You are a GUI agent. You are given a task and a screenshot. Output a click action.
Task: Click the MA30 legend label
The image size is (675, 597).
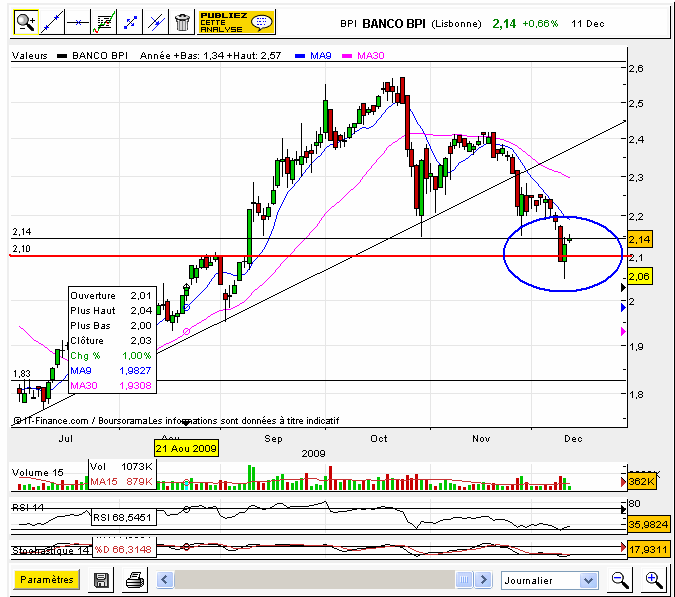coord(371,56)
